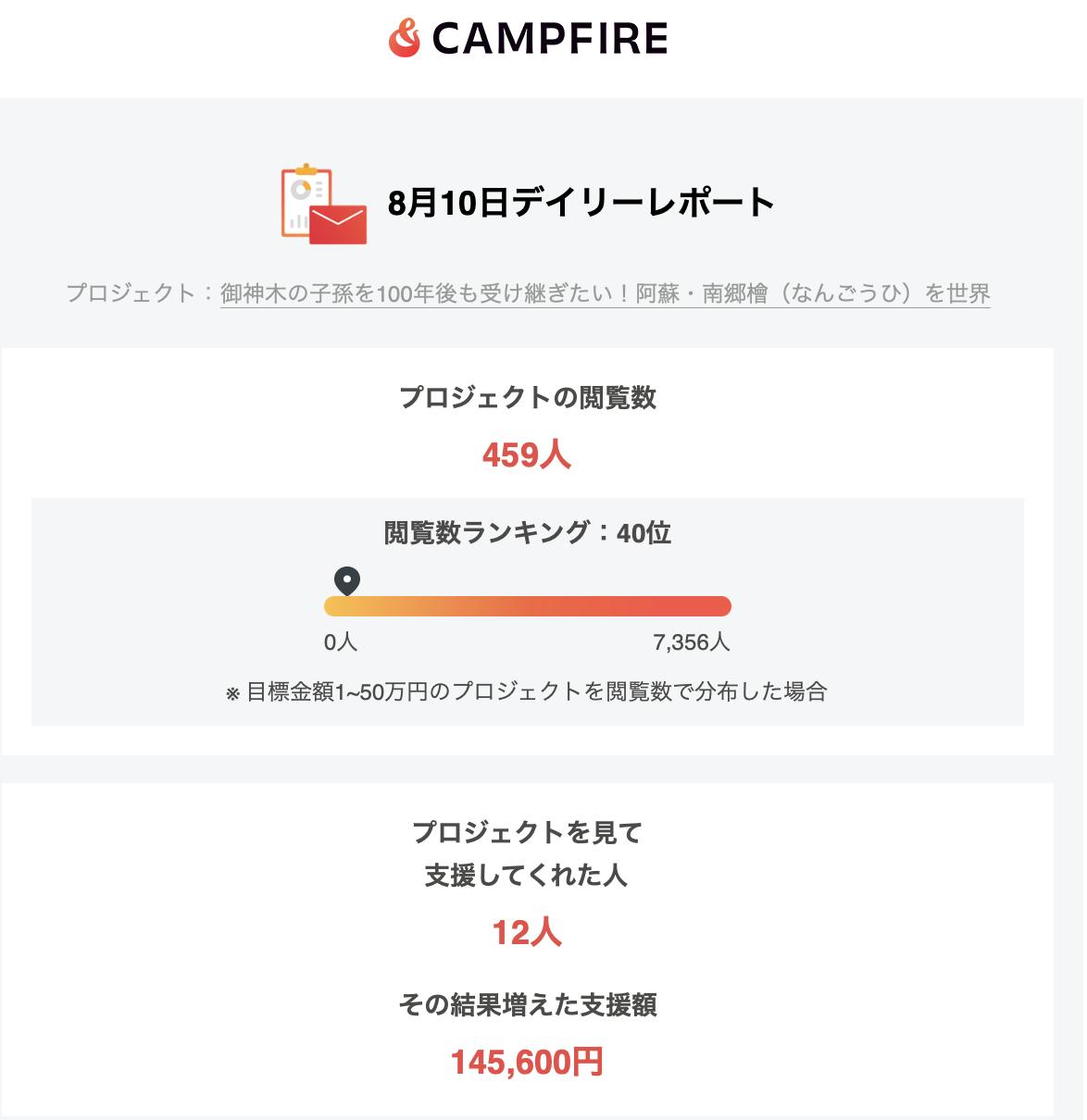The height and width of the screenshot is (1120, 1087).
Task: Click the その結果増えた支援額 heading
Action: 527,1005
